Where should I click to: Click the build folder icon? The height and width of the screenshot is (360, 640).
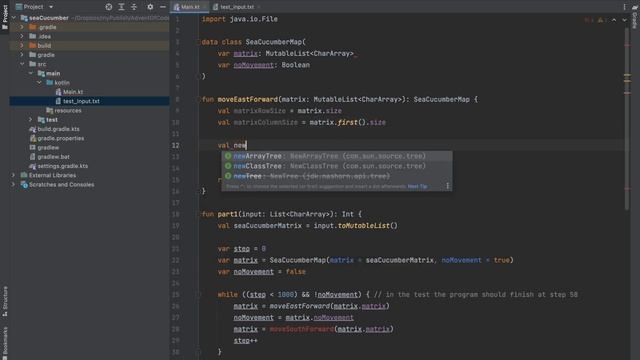33,45
